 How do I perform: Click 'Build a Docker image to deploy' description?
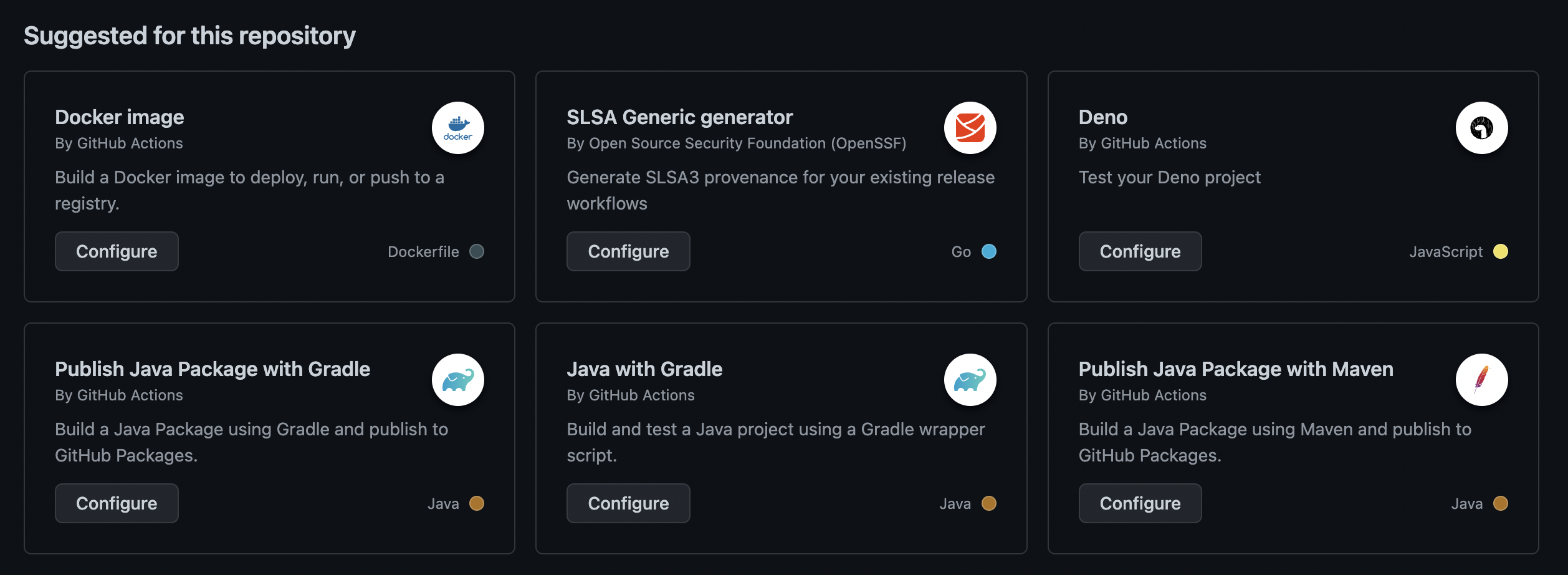click(249, 190)
